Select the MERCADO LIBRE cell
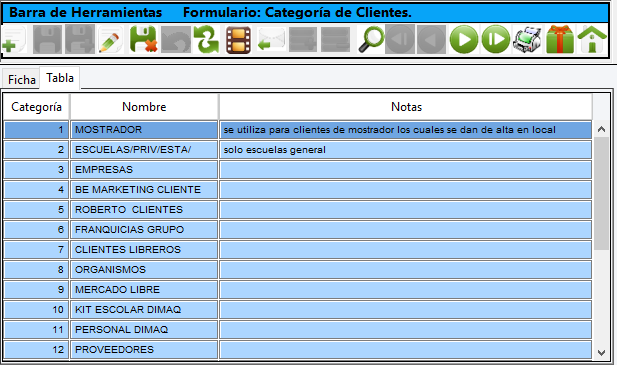Image resolution: width=617 pixels, height=365 pixels. click(144, 290)
